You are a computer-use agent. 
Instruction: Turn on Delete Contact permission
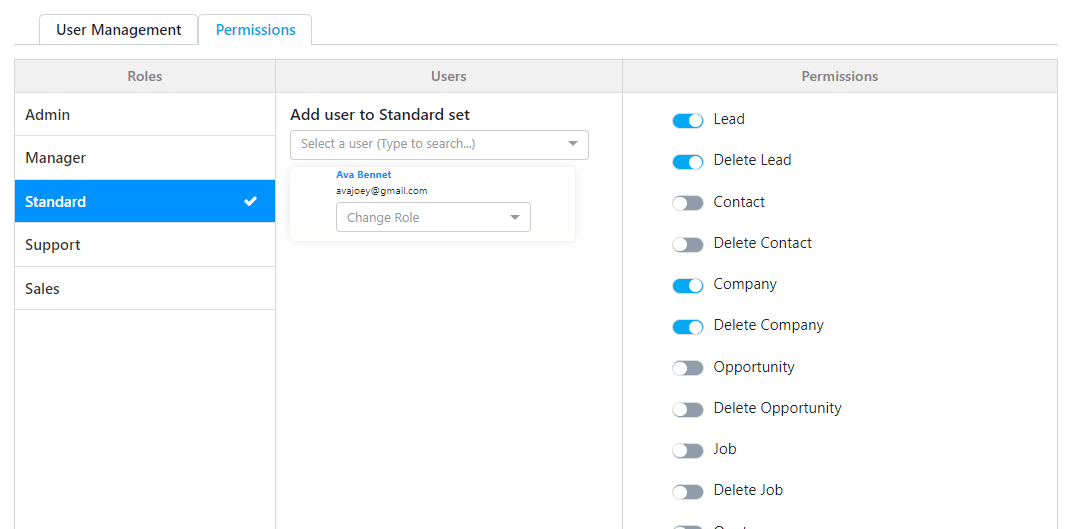click(688, 245)
